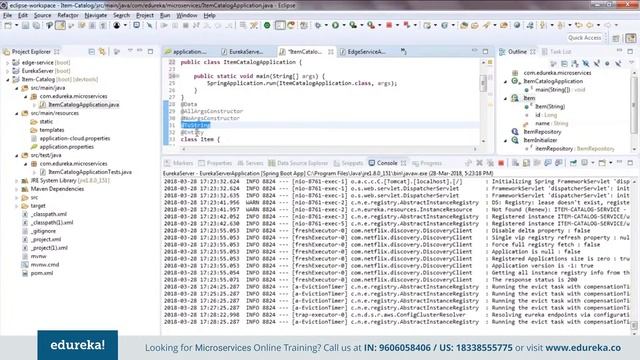Click the Relaunch red-green toolbar icon
This screenshot has height=360, width=640.
click(x=407, y=25)
